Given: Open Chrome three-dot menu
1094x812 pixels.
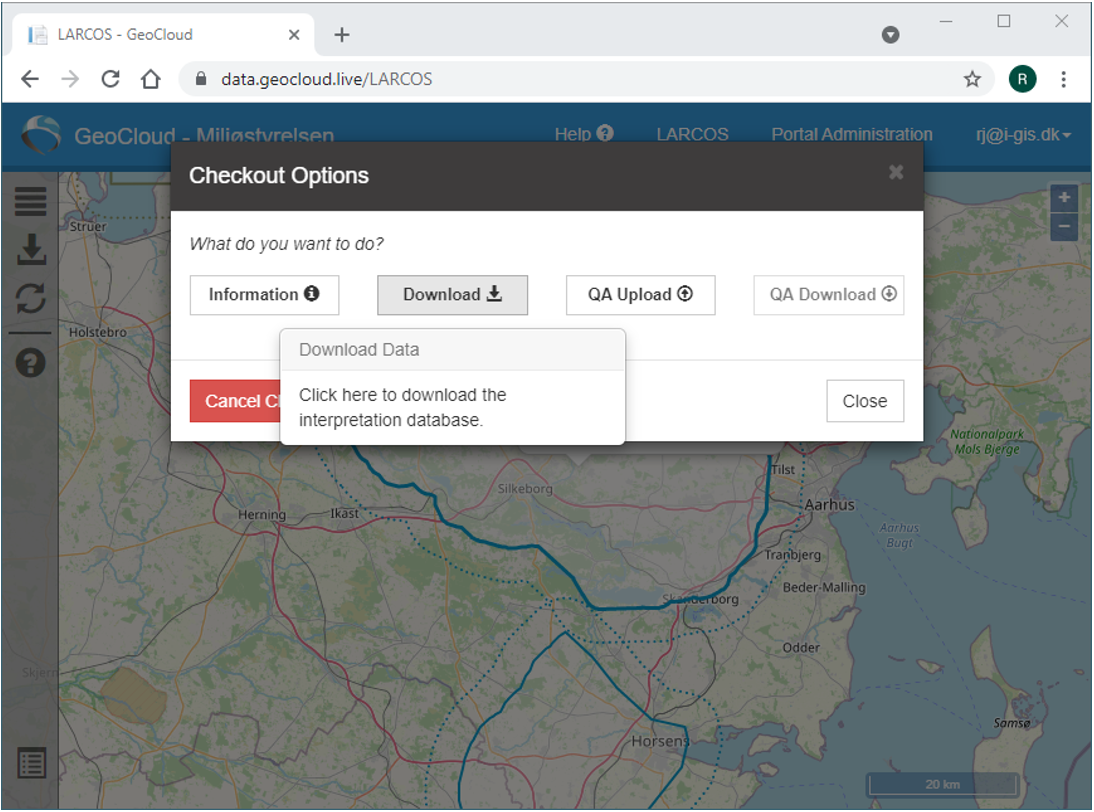Looking at the screenshot, I should (x=1063, y=79).
